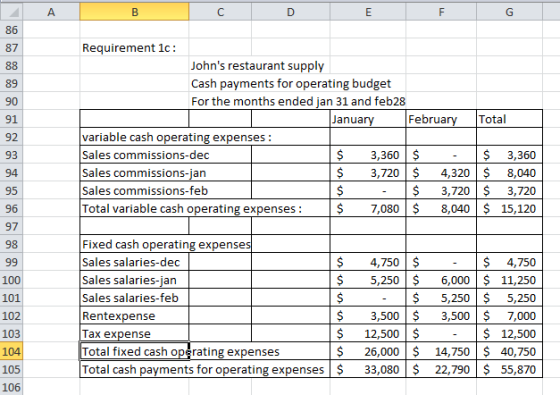Click January total cash payments 33,080
This screenshot has height=395, width=560.
tap(368, 369)
